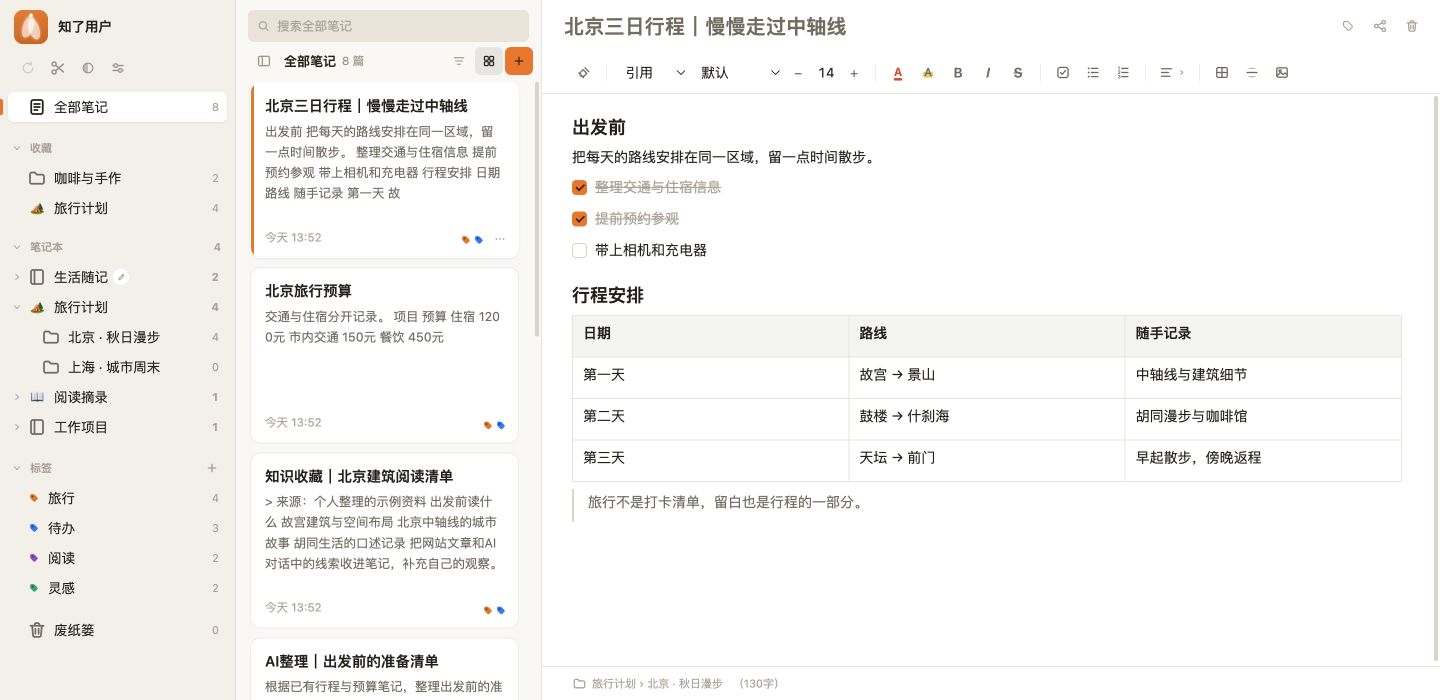Open the note sort/filter icon
Viewport: 1440px width, 700px height.
459,61
